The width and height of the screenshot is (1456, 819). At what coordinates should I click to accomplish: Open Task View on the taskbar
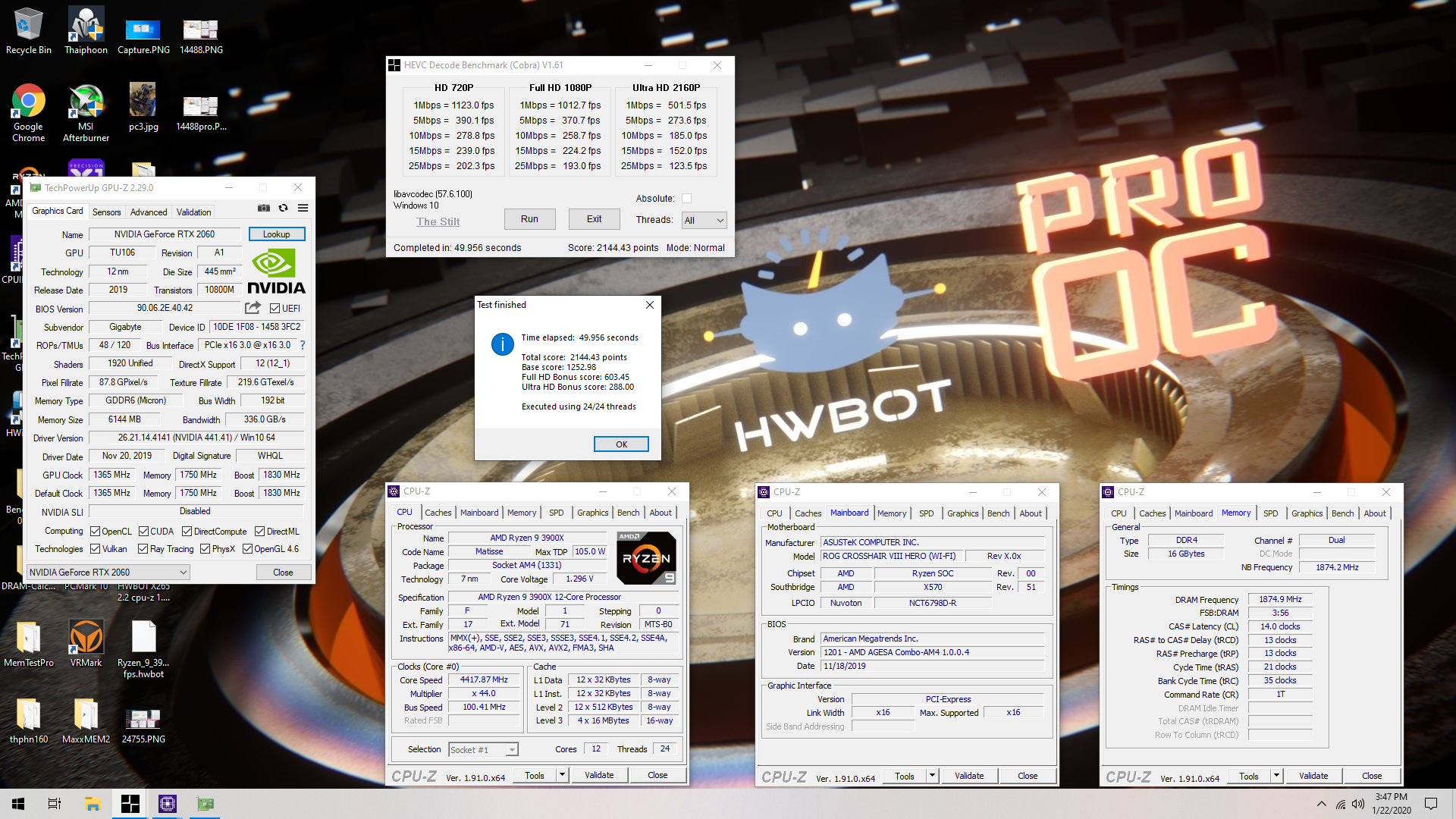55,804
